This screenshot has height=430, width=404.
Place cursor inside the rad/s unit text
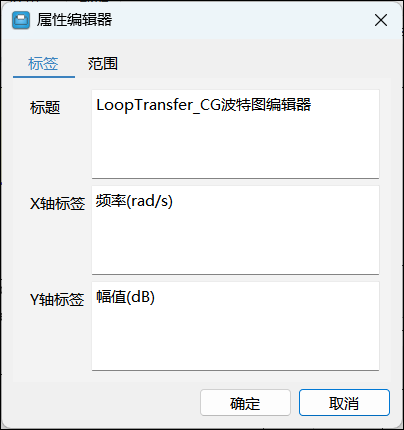[x=150, y=201]
